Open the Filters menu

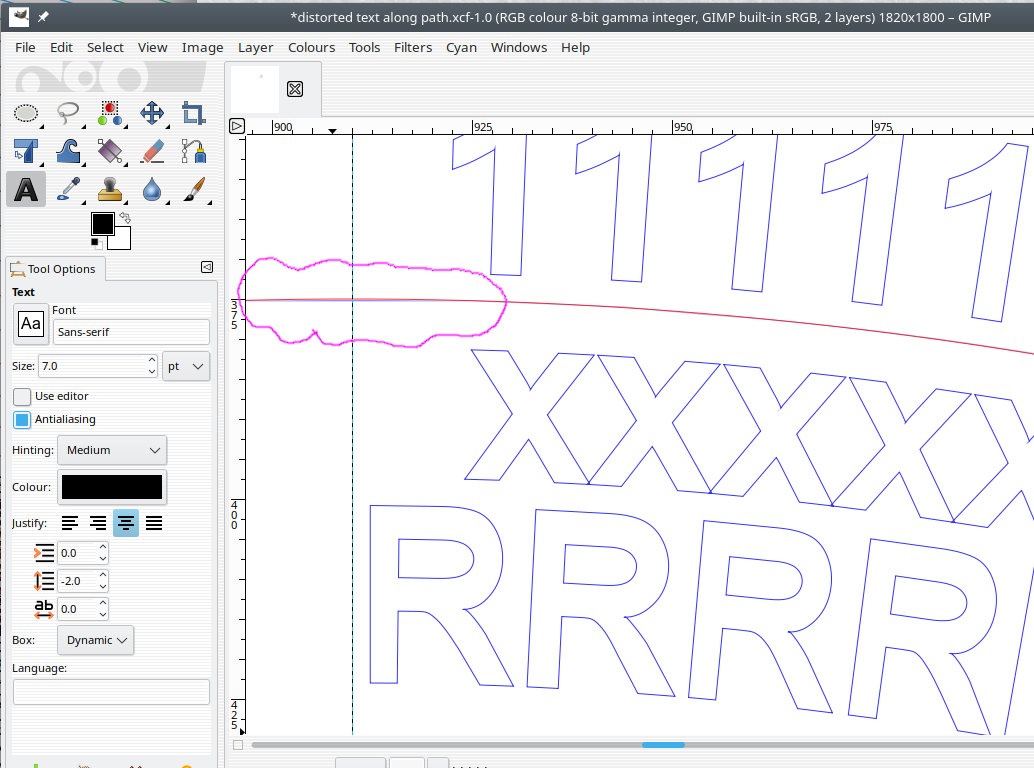(413, 47)
